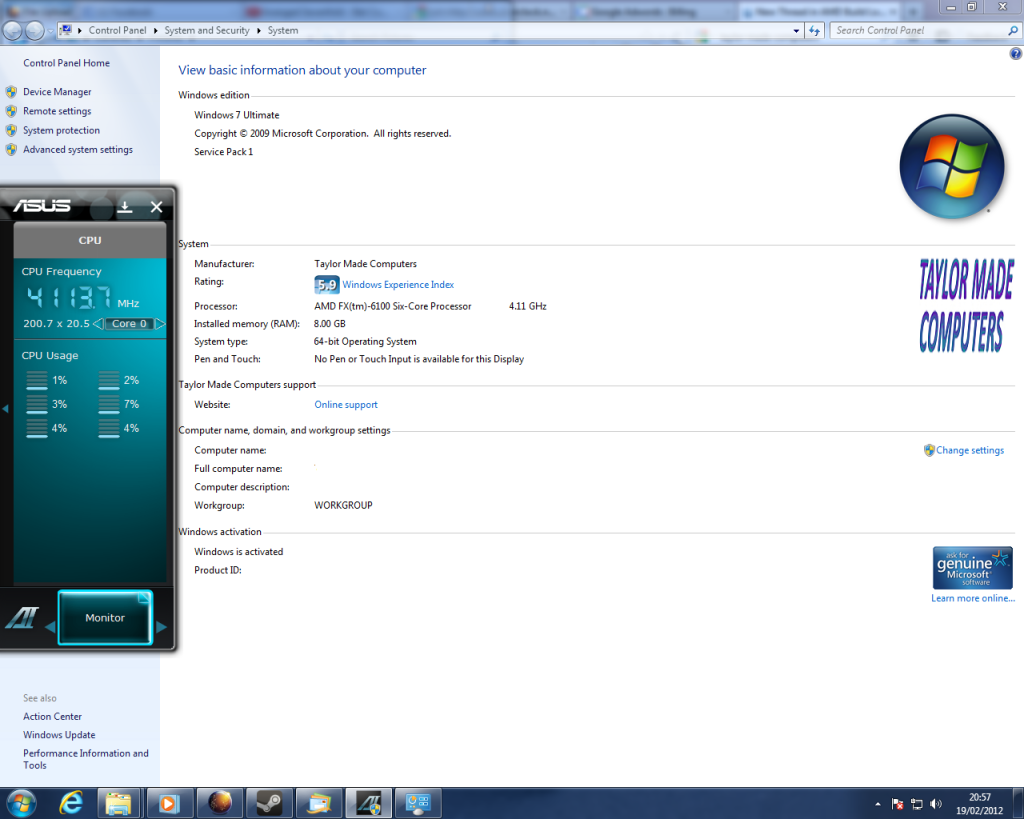Launch Internet Explorer from the taskbar
The image size is (1024, 819).
(x=71, y=803)
